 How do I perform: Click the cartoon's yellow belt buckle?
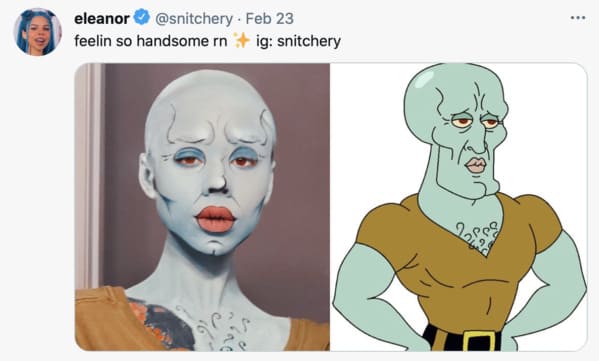click(x=479, y=341)
